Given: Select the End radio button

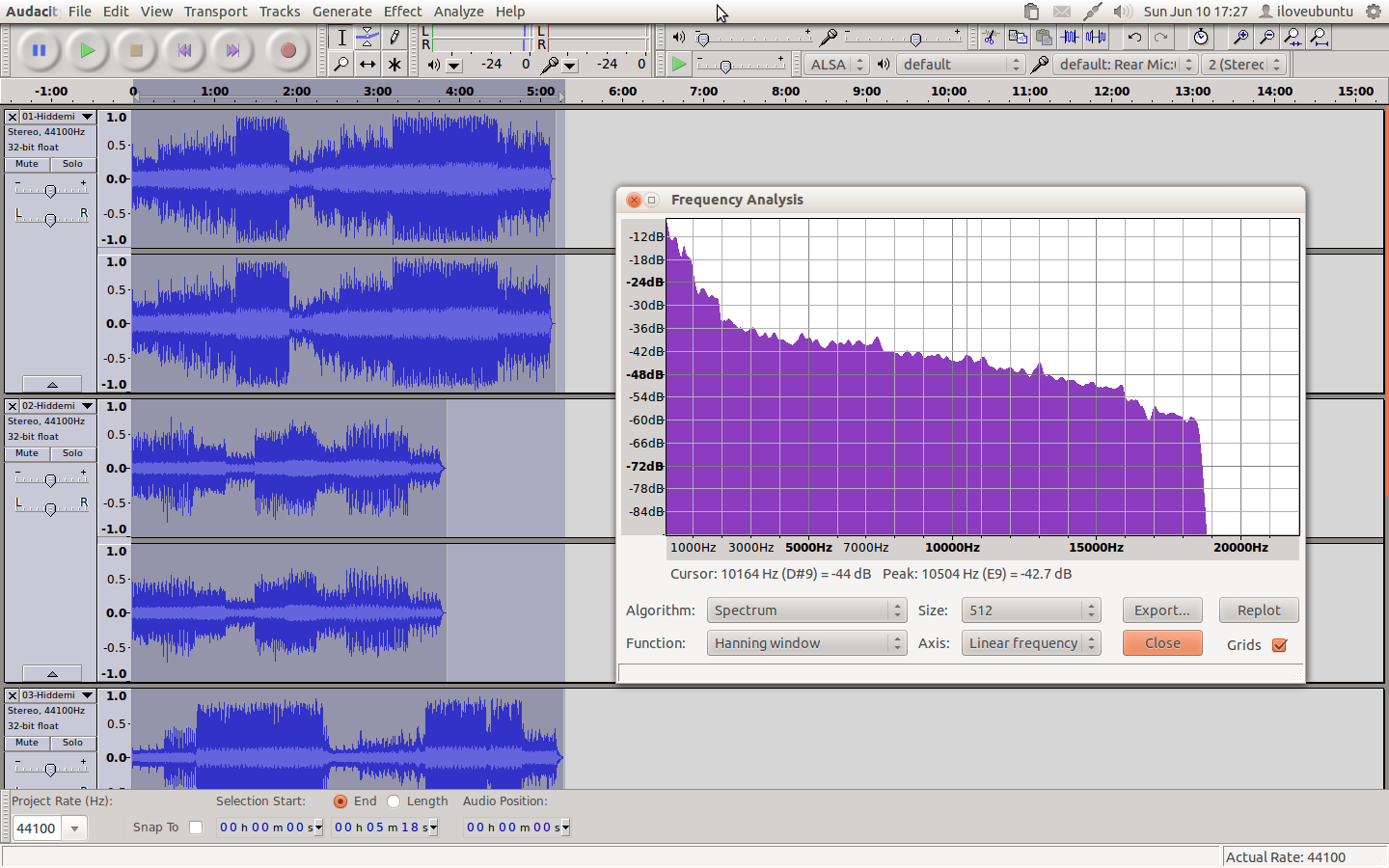Looking at the screenshot, I should pyautogui.click(x=340, y=801).
